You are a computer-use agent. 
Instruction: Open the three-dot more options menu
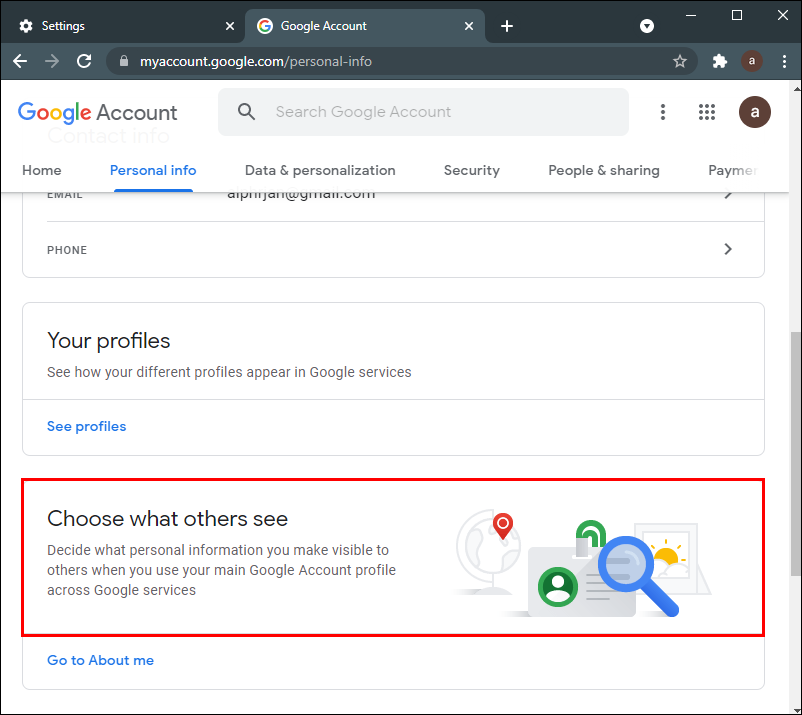(662, 112)
